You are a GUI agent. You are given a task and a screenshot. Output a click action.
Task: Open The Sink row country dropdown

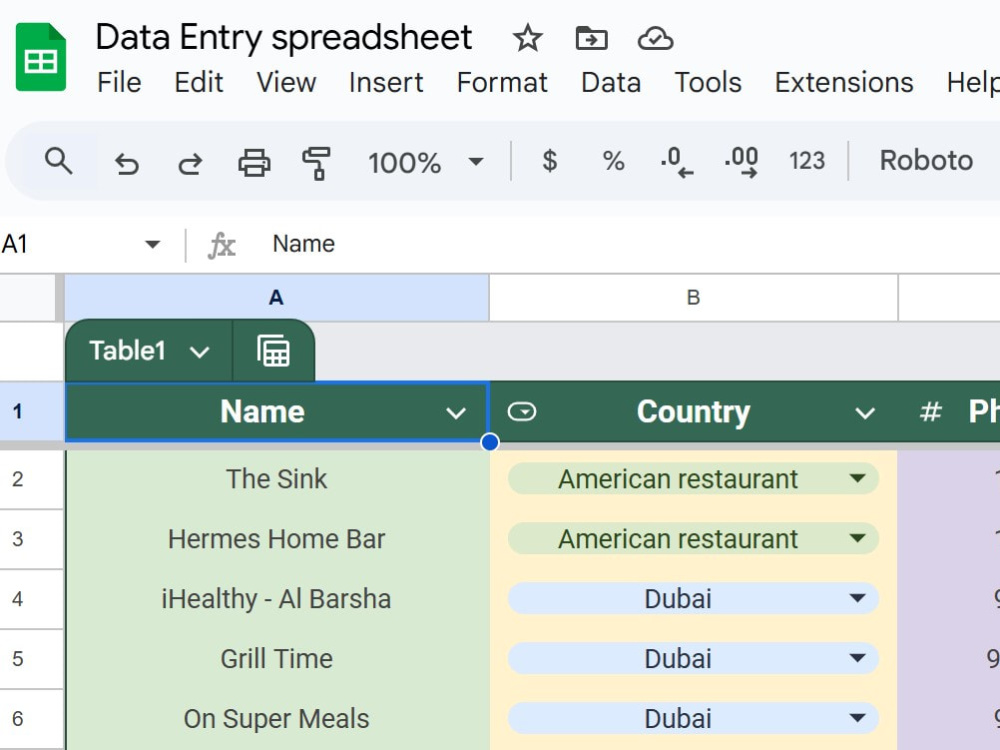click(x=858, y=478)
